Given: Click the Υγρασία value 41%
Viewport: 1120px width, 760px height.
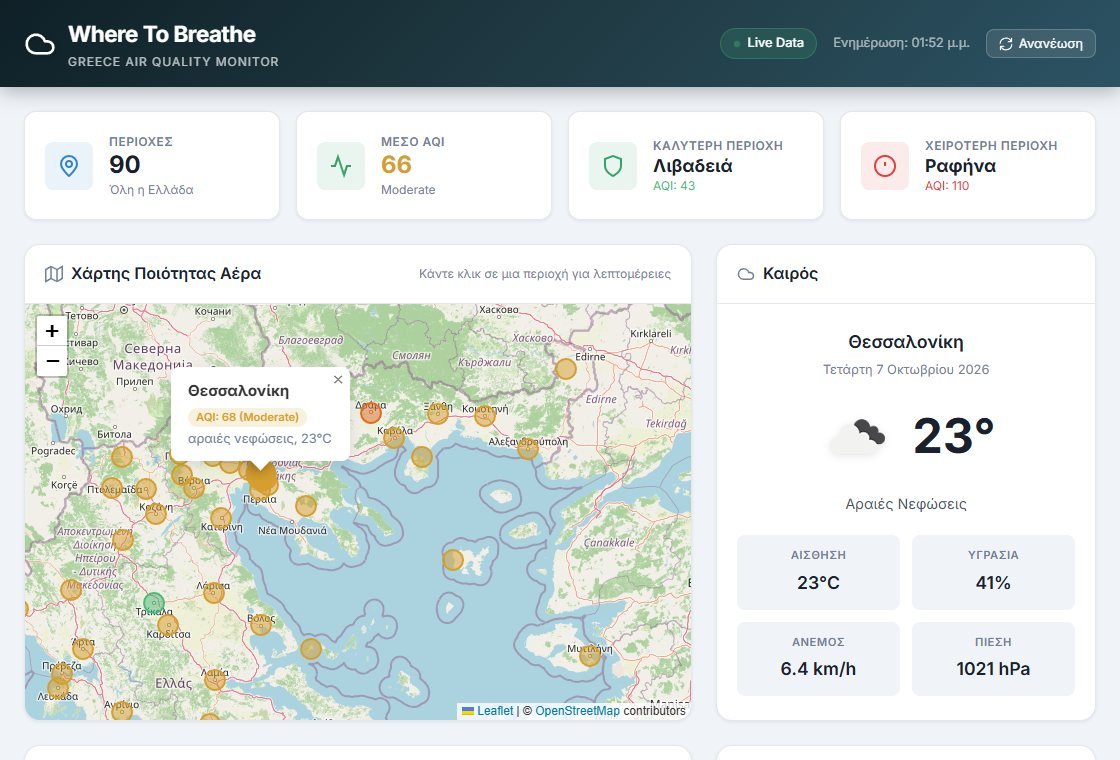Looking at the screenshot, I should click(993, 583).
